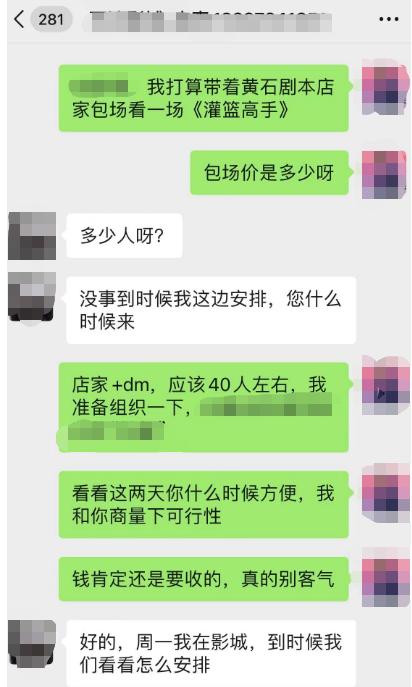This screenshot has width=412, height=687.
Task: Tap the blurred chat title in the header
Action: (x=210, y=21)
